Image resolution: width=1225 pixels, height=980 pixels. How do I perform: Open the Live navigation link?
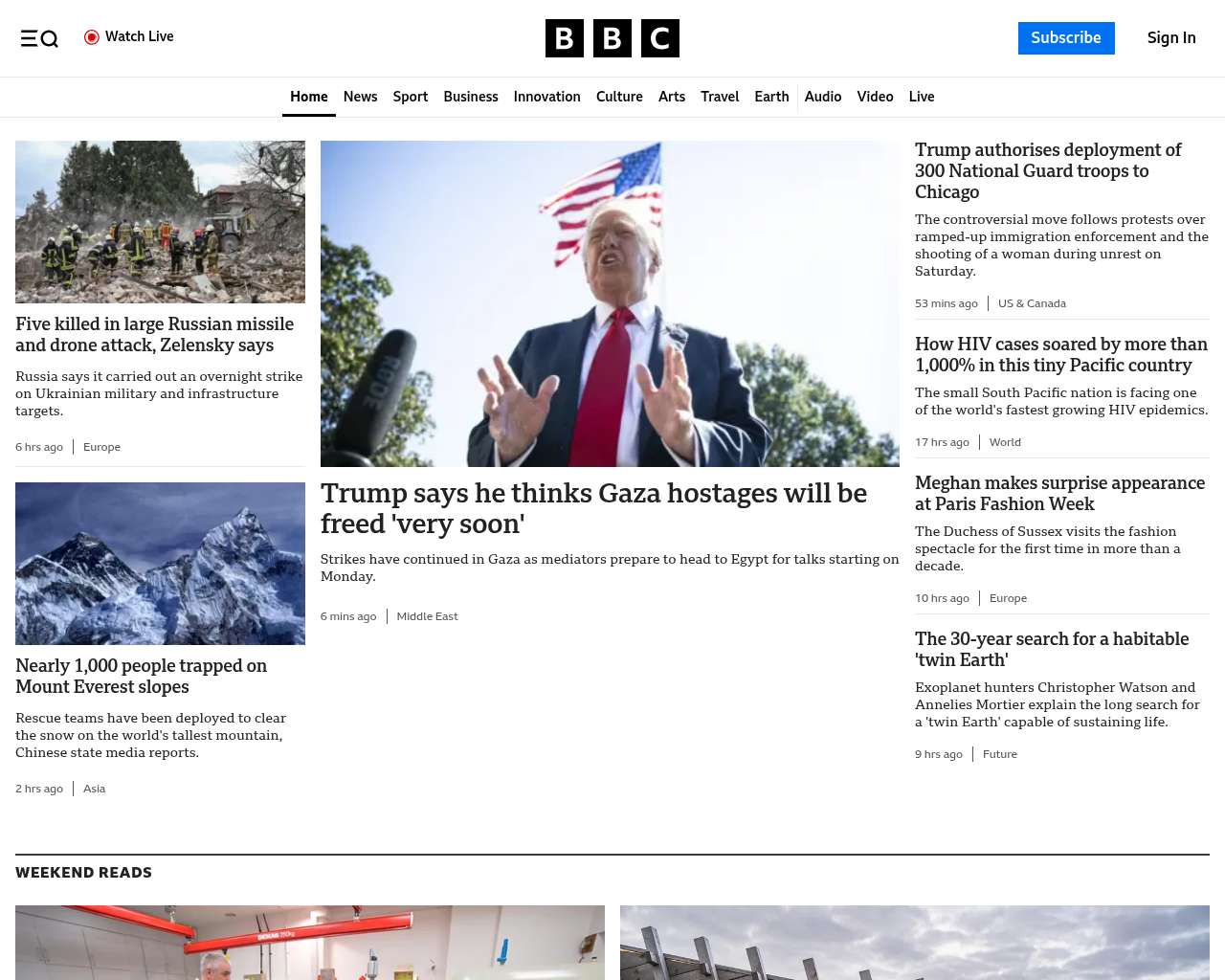coord(922,97)
